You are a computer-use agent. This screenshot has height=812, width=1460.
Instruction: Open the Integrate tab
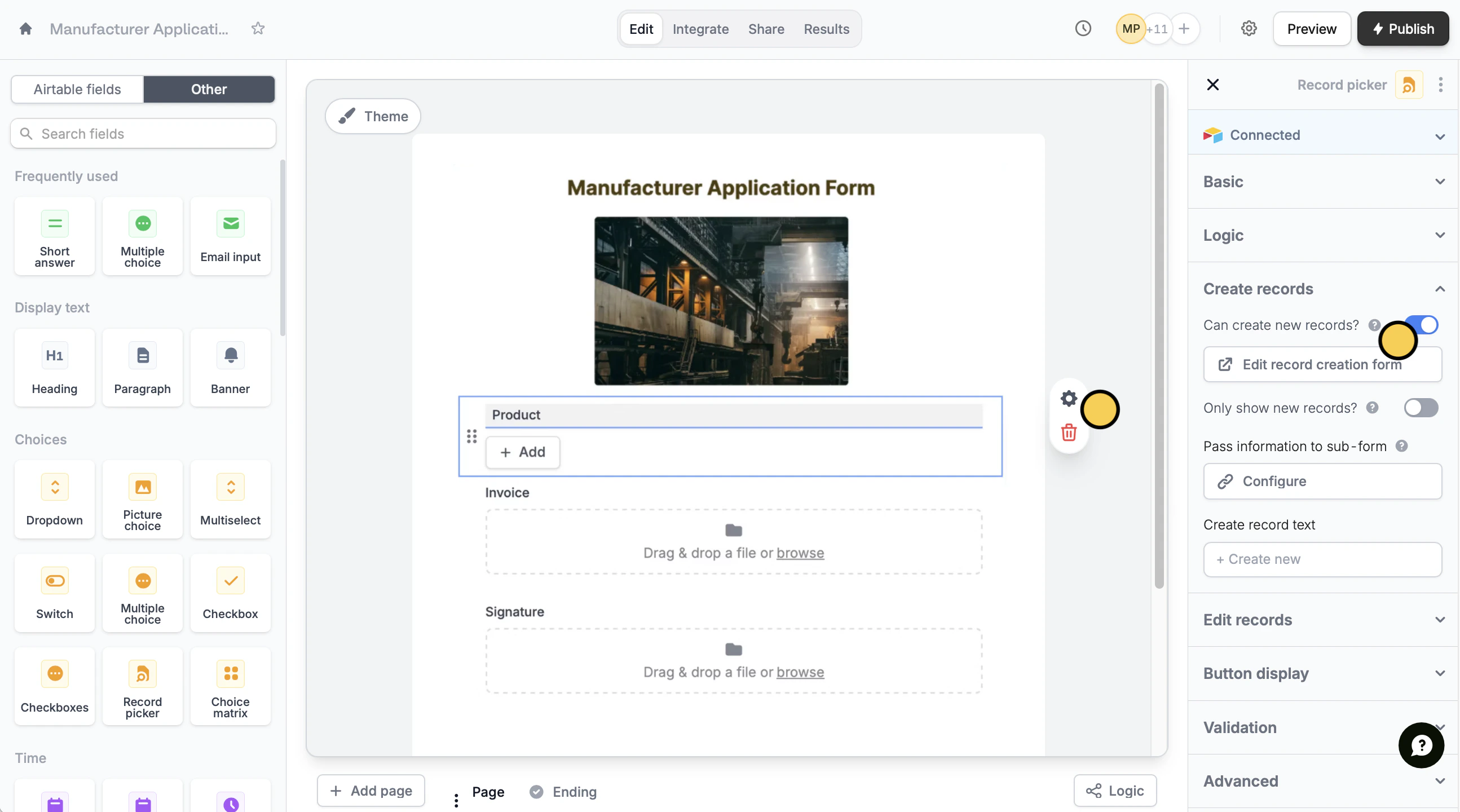pos(700,29)
